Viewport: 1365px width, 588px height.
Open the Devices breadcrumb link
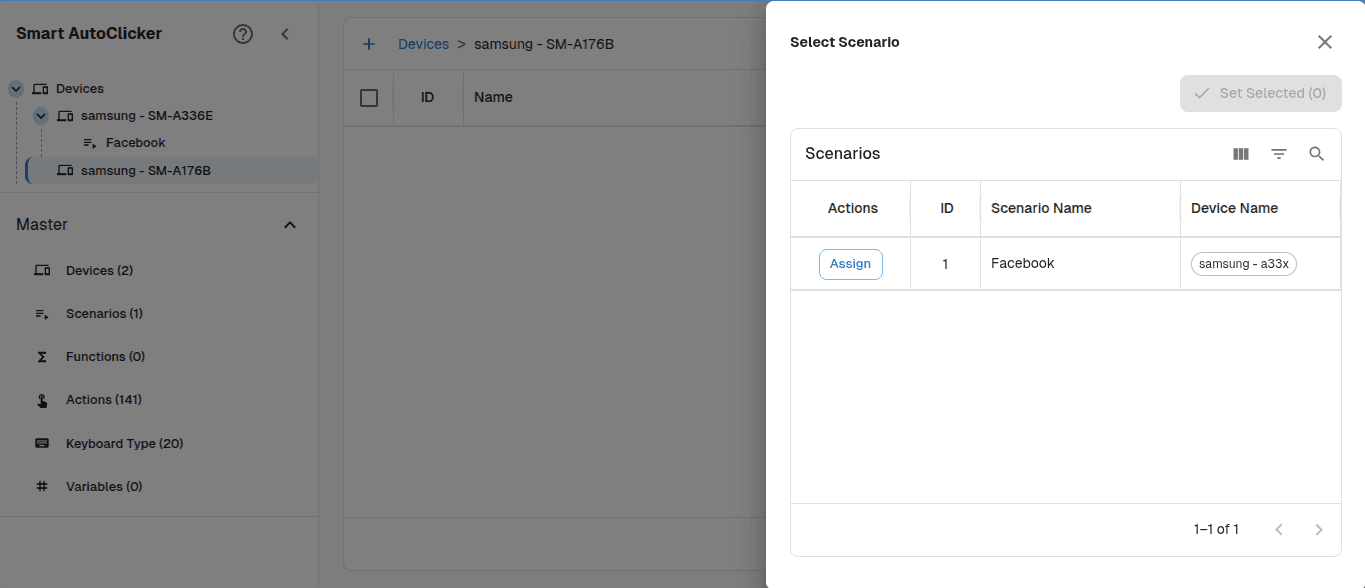pyautogui.click(x=423, y=44)
